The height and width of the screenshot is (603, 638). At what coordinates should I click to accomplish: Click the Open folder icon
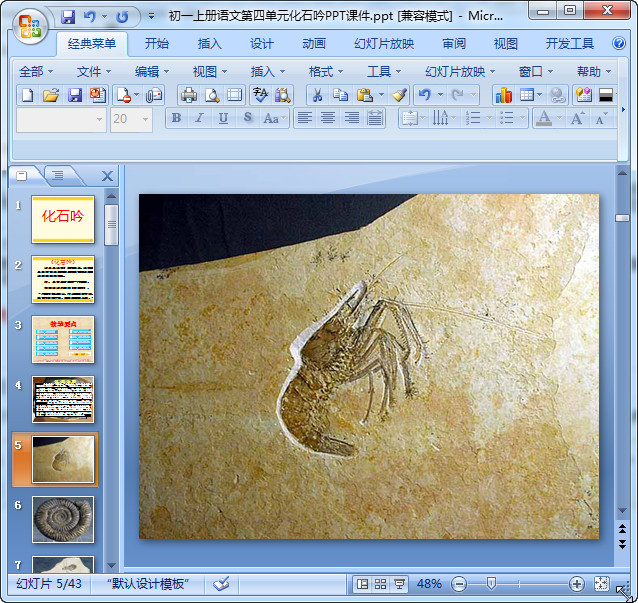click(51, 95)
